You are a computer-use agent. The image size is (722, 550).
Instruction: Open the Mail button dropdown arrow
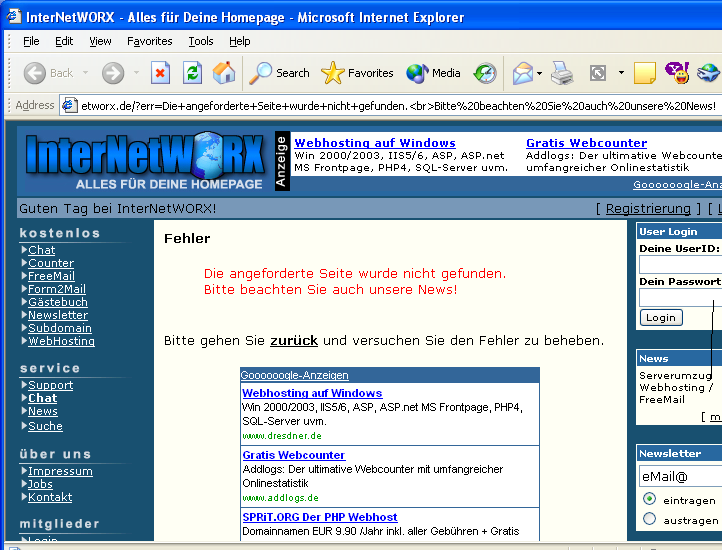pos(540,73)
